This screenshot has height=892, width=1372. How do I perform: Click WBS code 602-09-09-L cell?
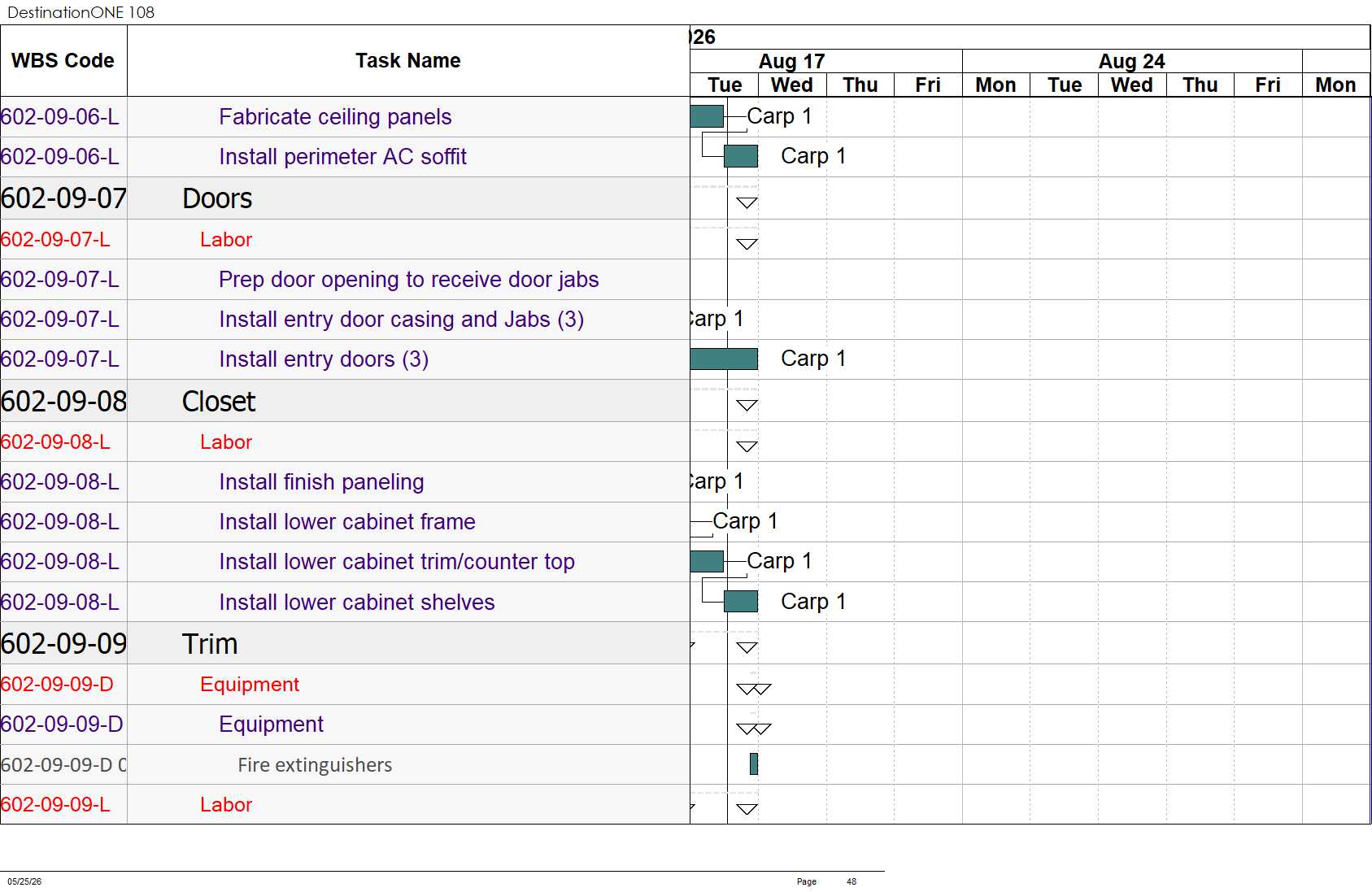click(x=63, y=805)
